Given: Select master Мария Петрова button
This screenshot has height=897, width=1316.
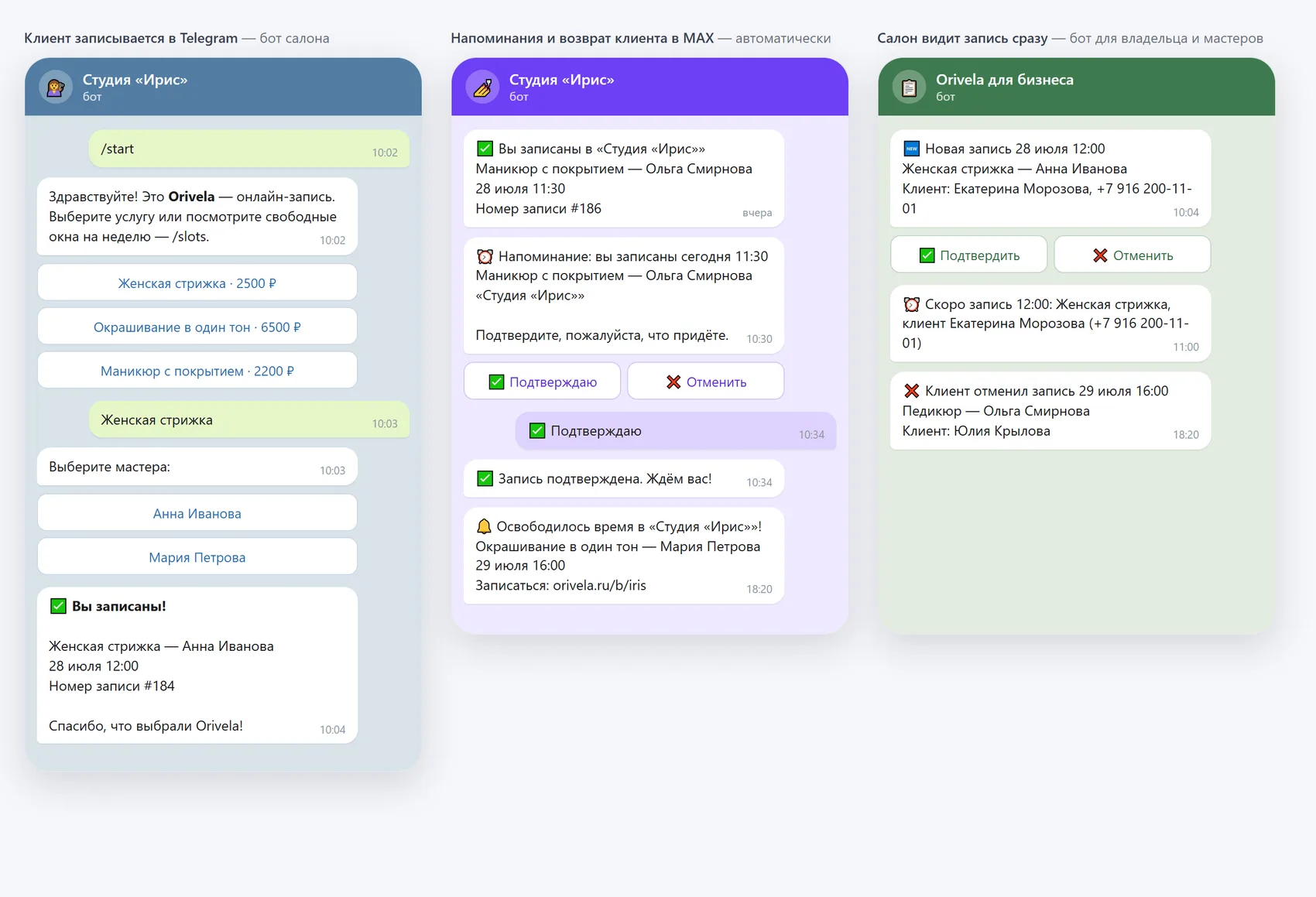Looking at the screenshot, I should tap(197, 557).
